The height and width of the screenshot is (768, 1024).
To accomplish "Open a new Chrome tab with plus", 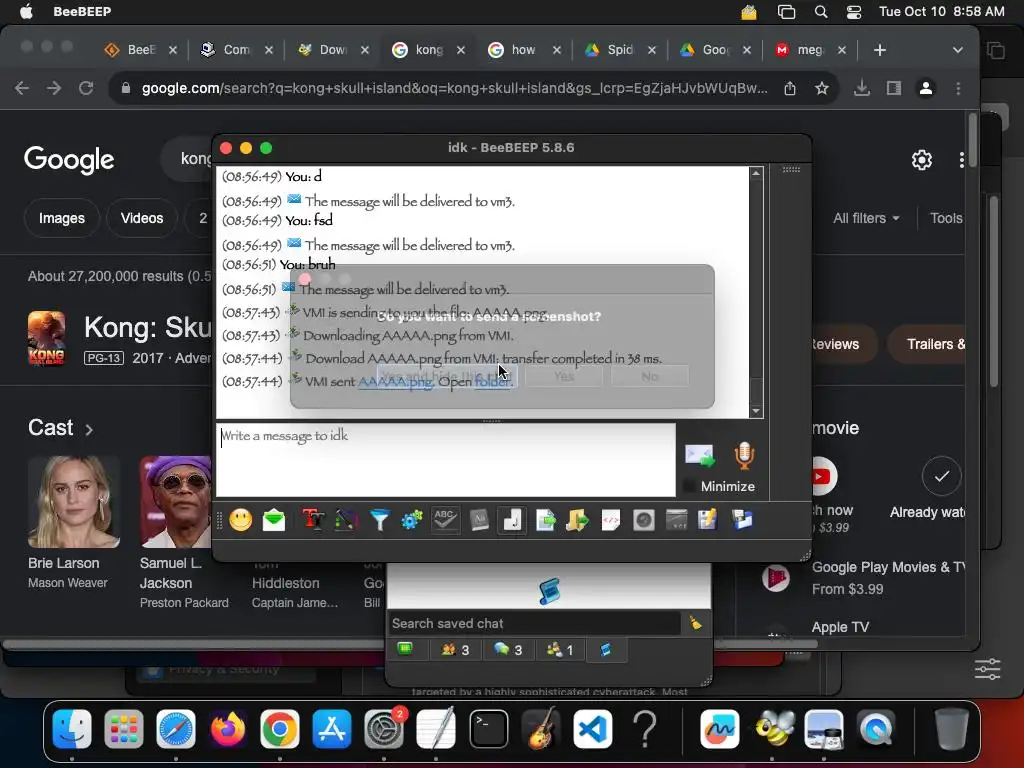I will click(880, 50).
